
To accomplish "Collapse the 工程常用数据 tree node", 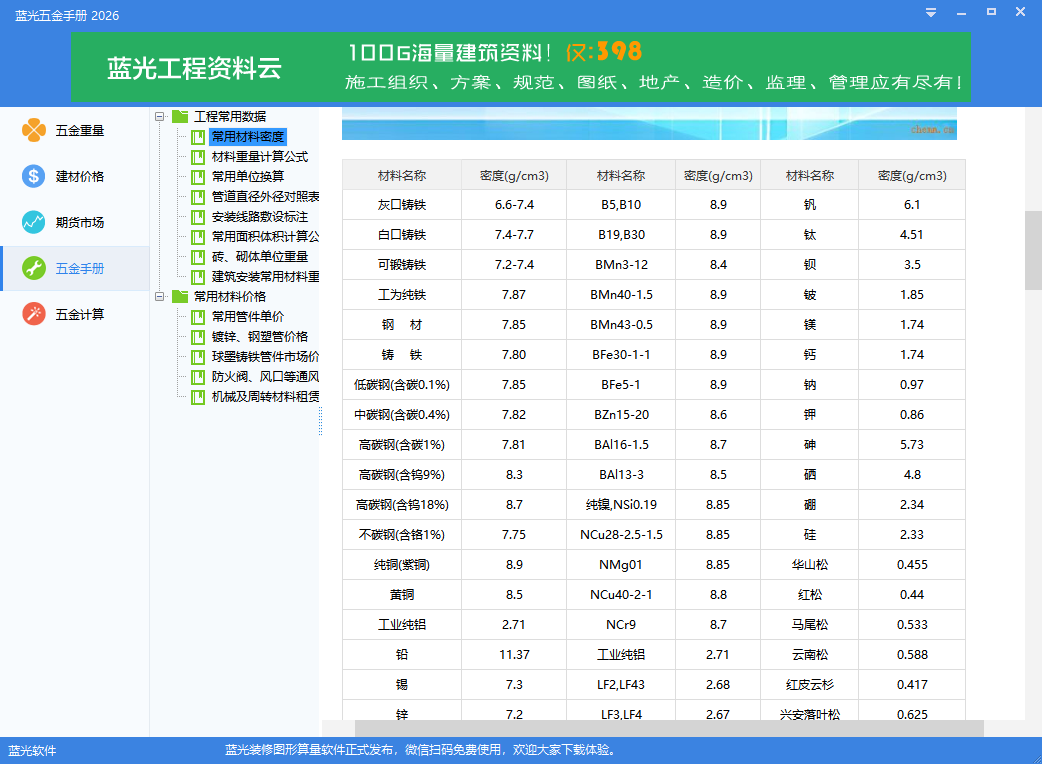I will click(160, 117).
